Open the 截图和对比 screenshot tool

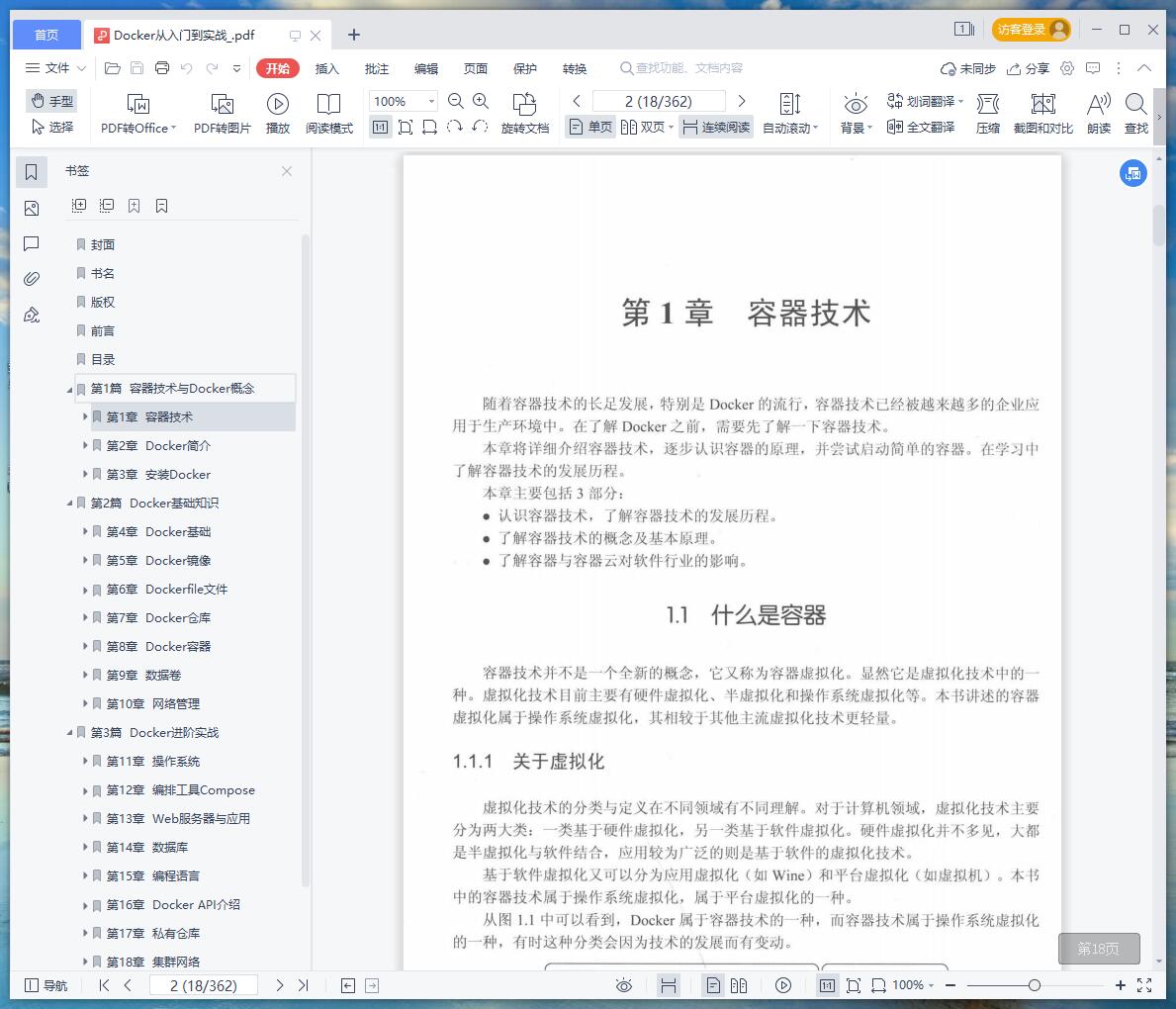(1043, 114)
